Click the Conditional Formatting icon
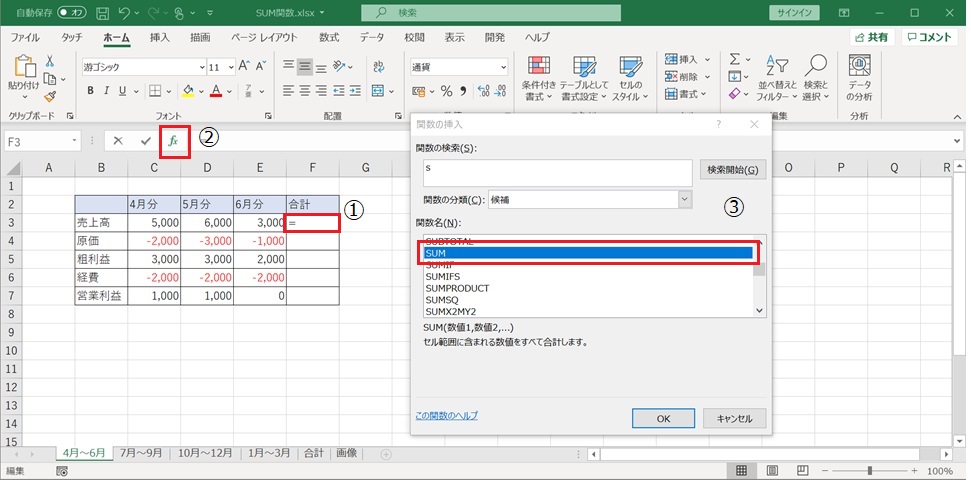 [539, 75]
